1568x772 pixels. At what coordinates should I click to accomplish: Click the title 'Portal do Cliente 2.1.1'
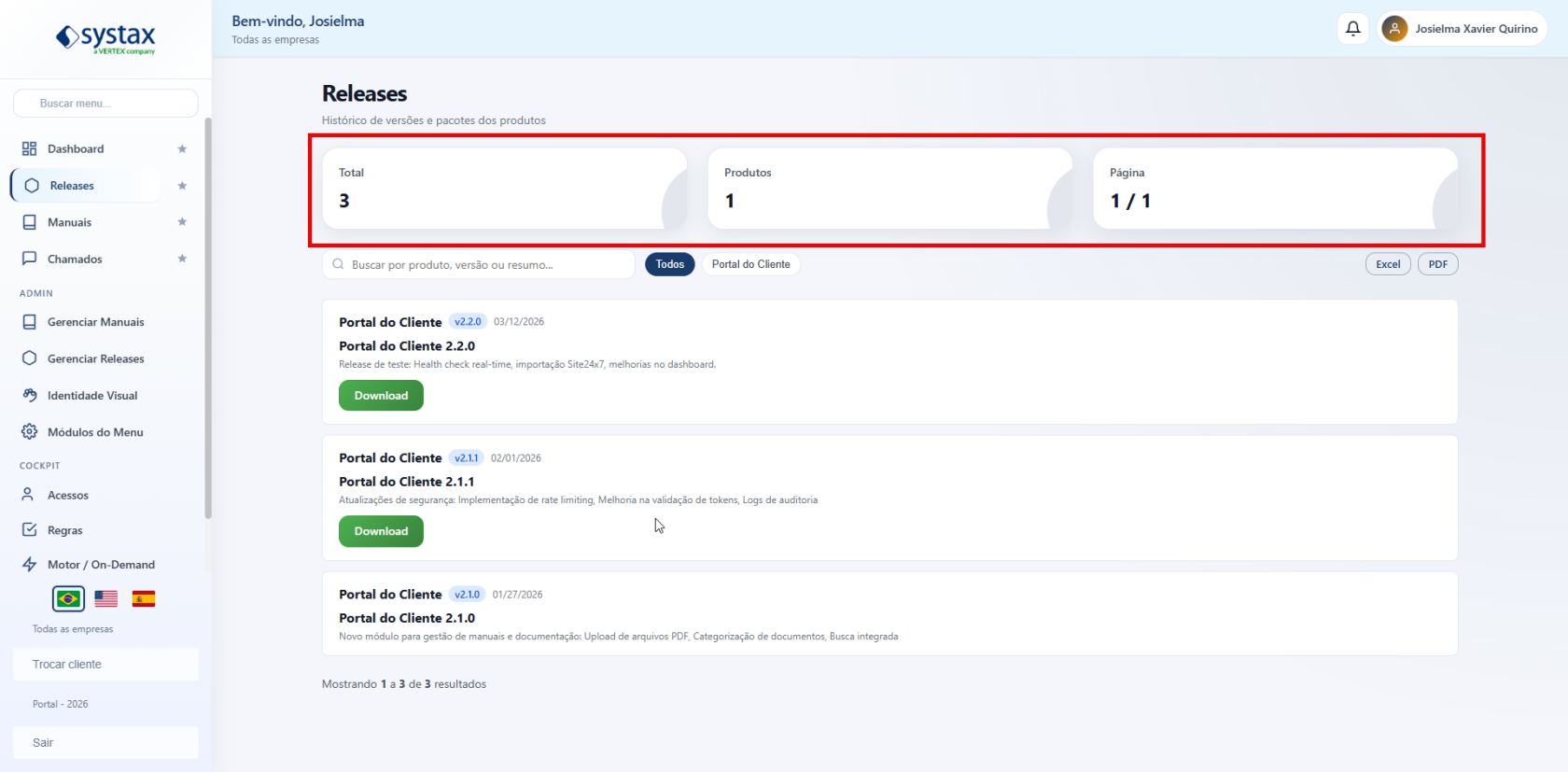(x=407, y=482)
